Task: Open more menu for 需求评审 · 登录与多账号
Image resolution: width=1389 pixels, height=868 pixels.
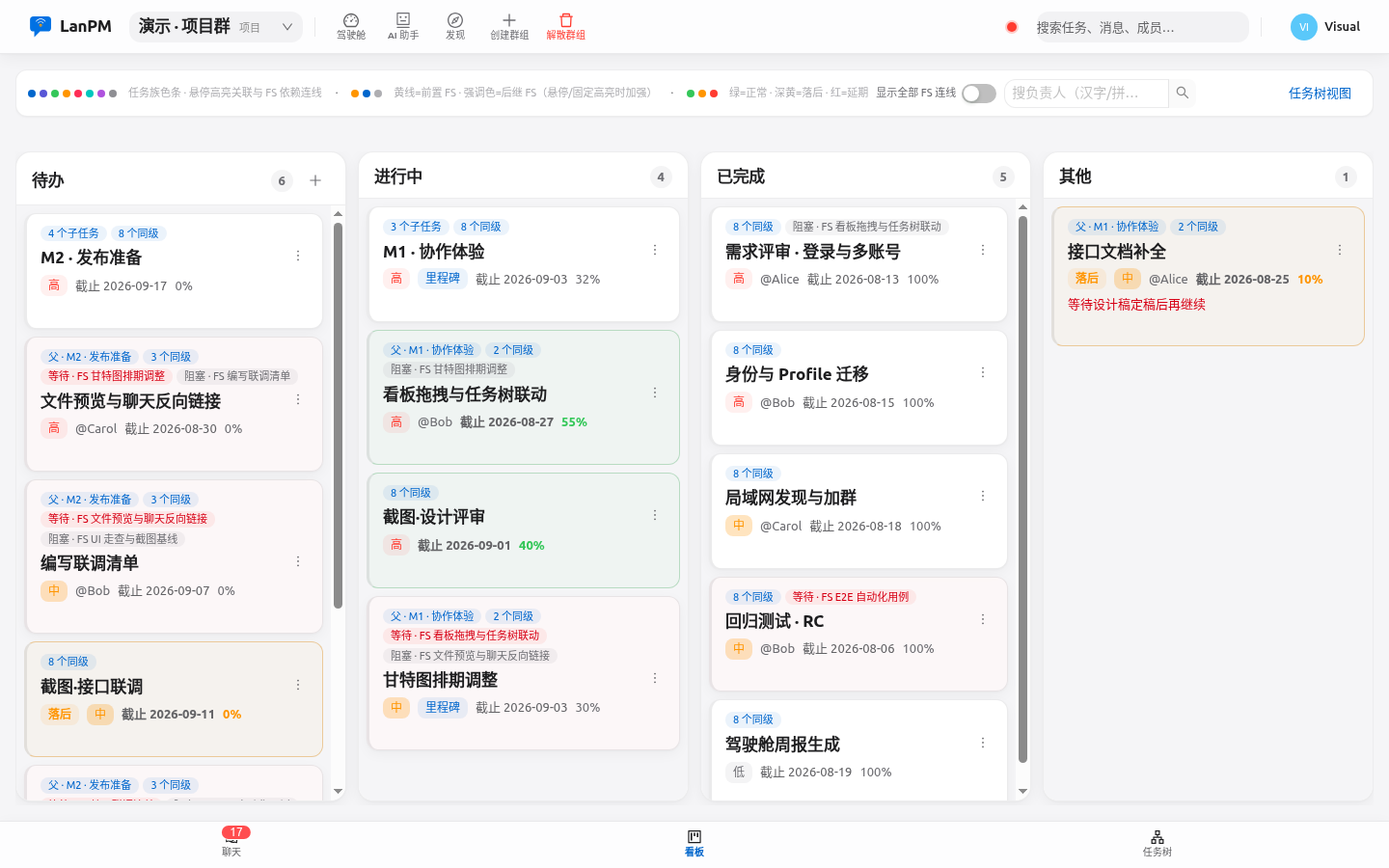Action: 983,251
